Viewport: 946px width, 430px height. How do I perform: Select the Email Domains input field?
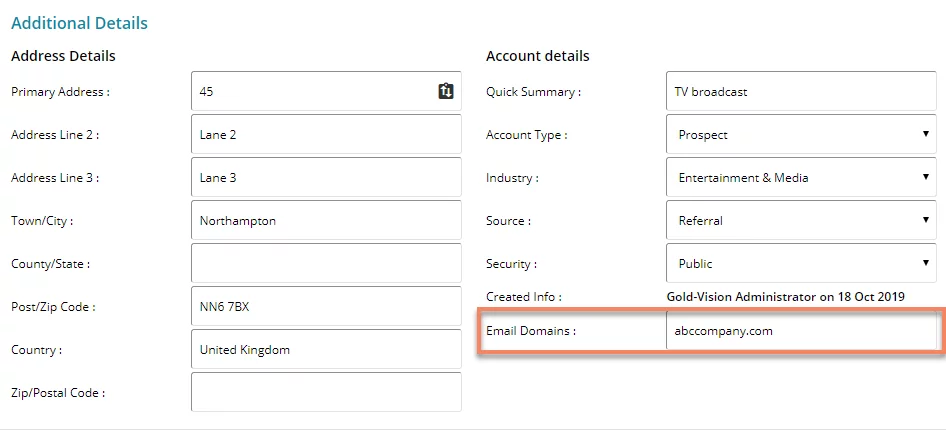click(x=801, y=330)
